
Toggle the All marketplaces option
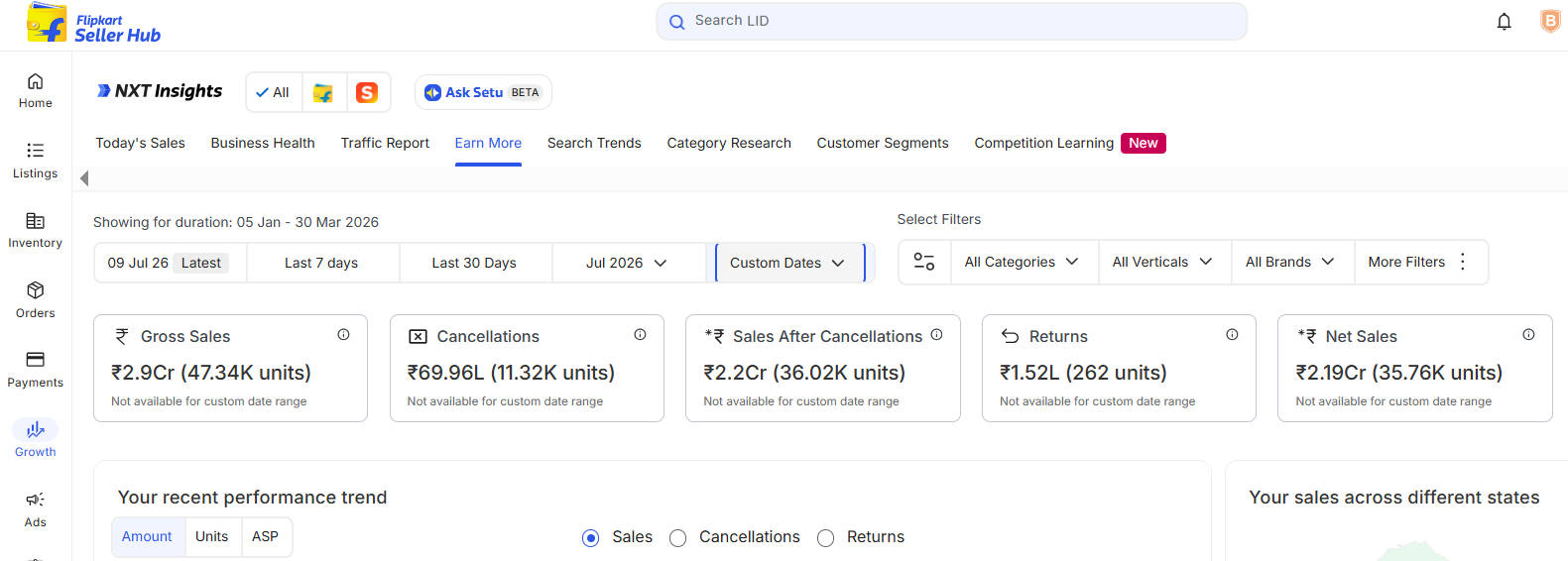tap(273, 92)
